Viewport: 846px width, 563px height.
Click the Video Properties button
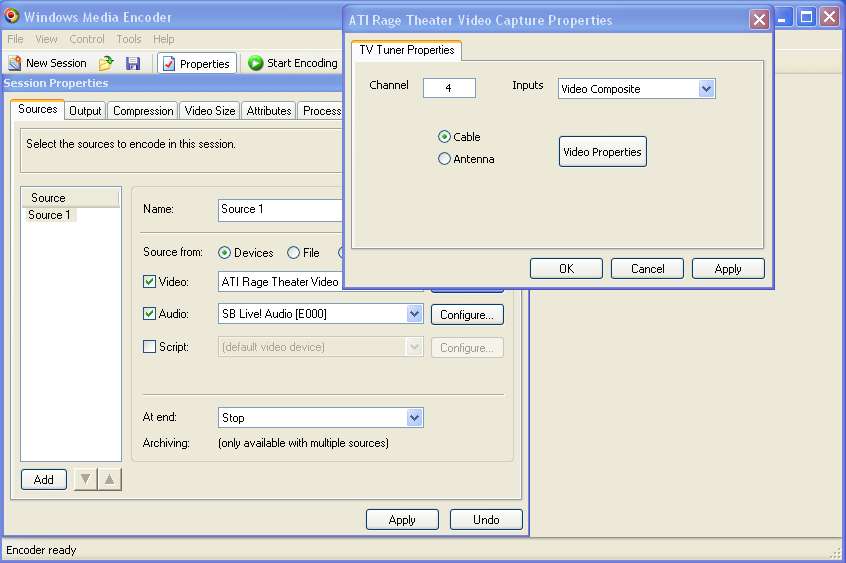[x=603, y=152]
